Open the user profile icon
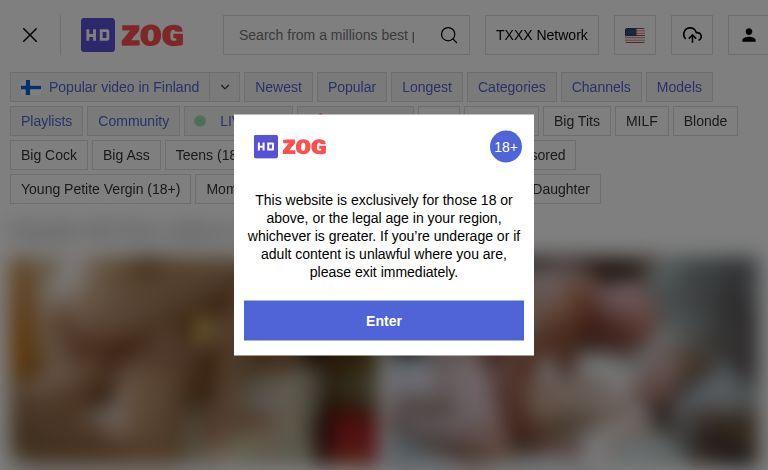The width and height of the screenshot is (768, 470). pyautogui.click(x=748, y=35)
